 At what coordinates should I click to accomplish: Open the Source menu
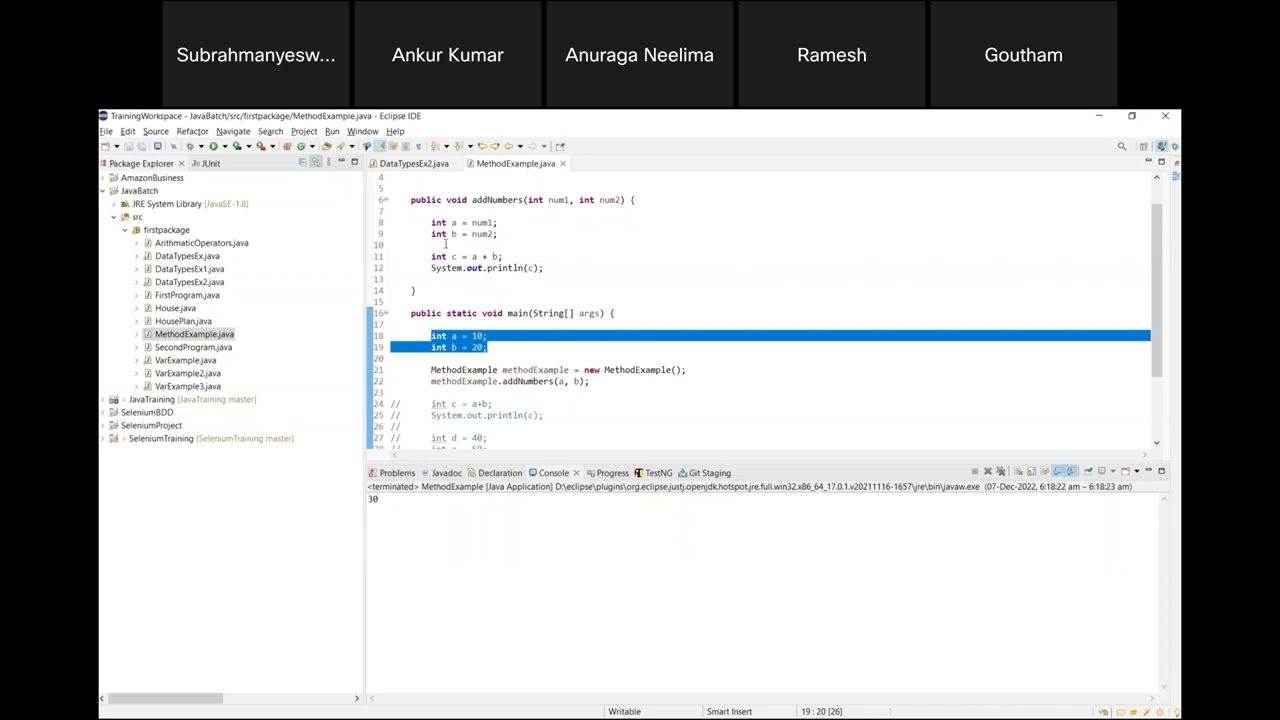pos(156,131)
